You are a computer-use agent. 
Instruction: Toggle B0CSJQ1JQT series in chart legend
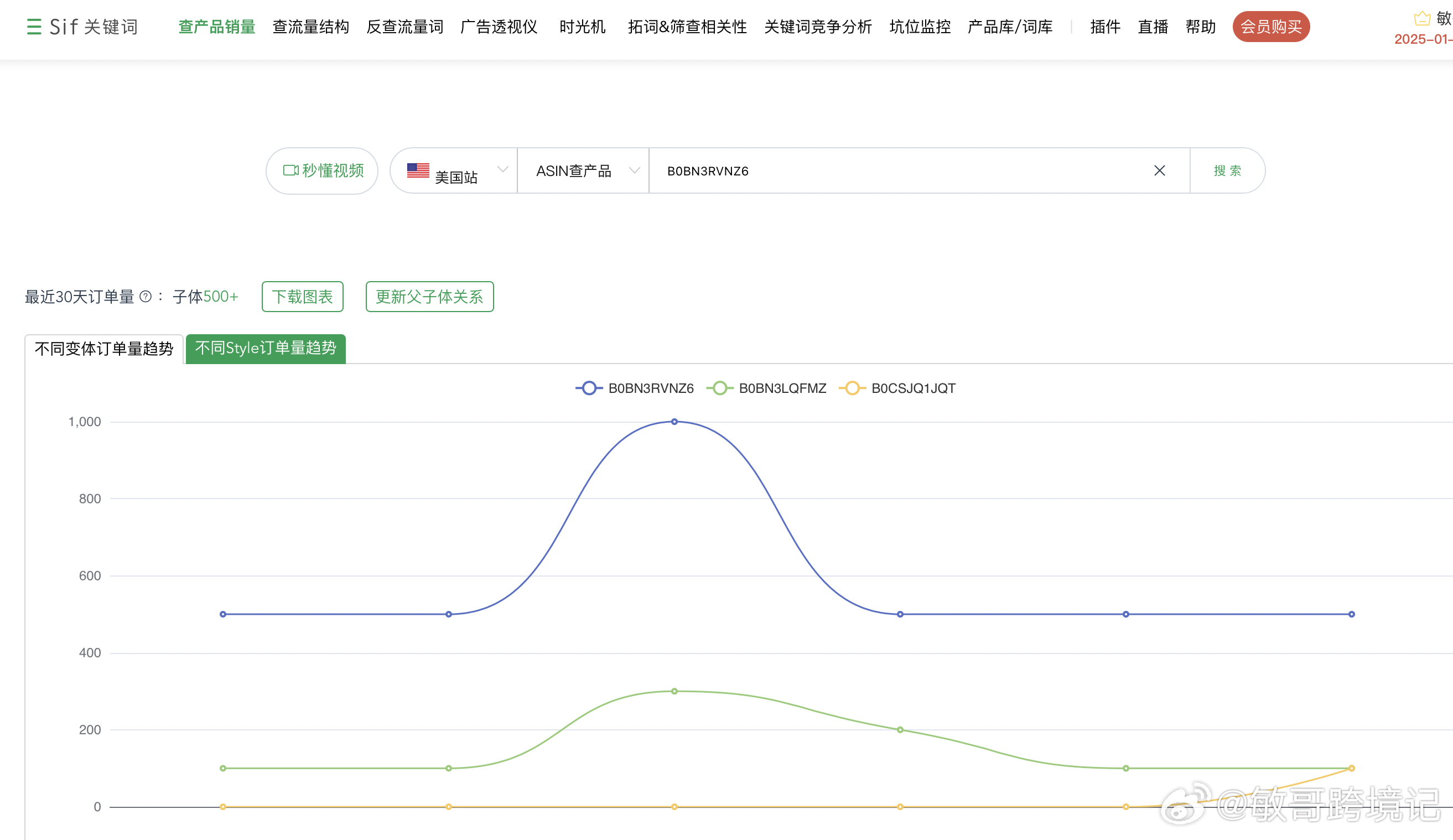897,388
